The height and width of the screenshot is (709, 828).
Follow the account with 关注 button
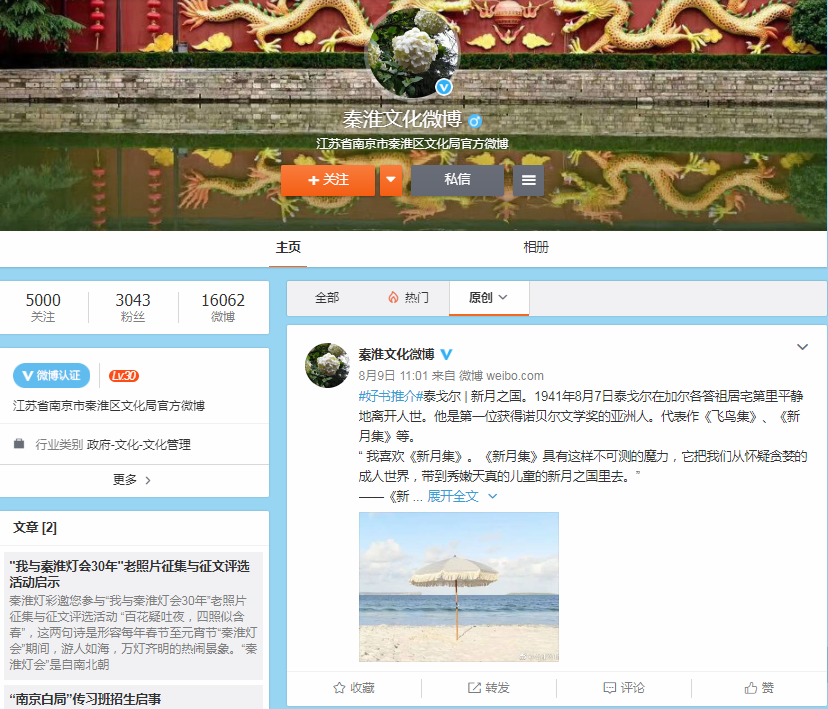point(328,181)
